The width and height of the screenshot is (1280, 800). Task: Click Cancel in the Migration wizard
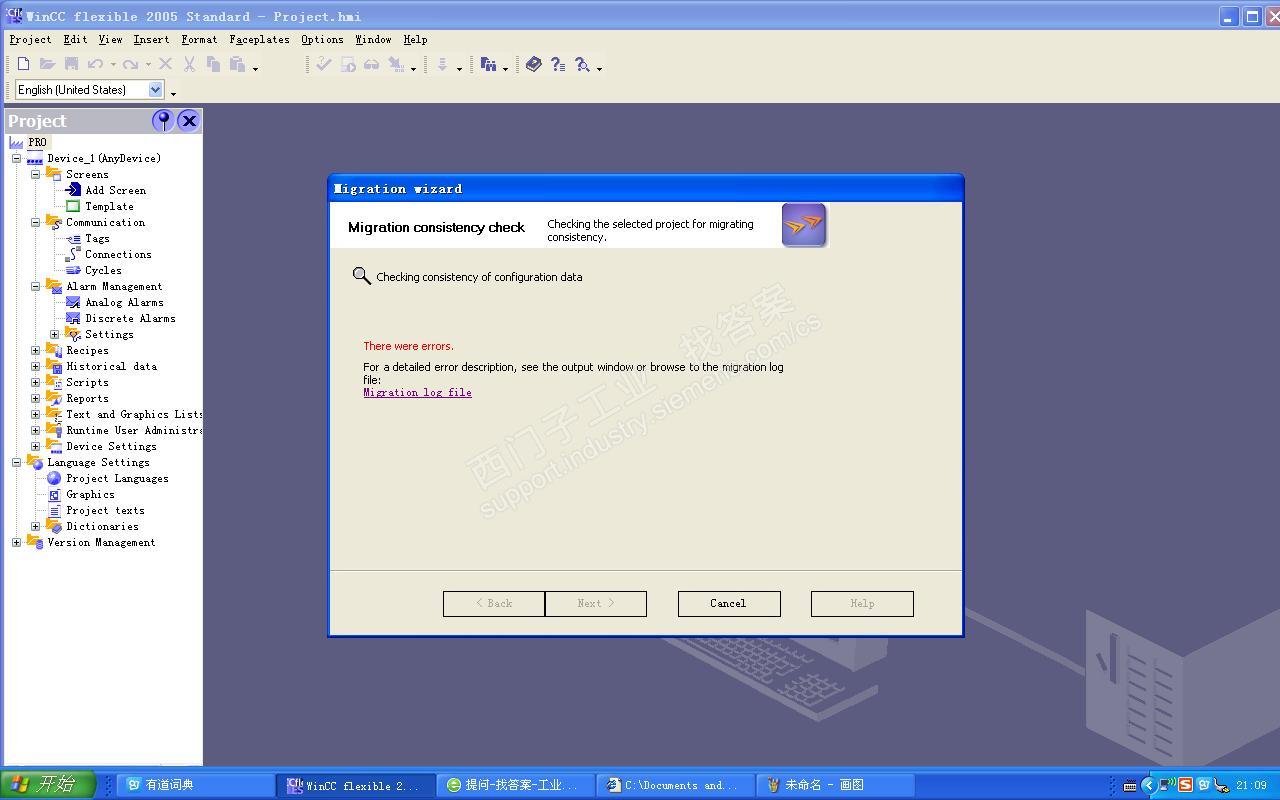[x=729, y=603]
